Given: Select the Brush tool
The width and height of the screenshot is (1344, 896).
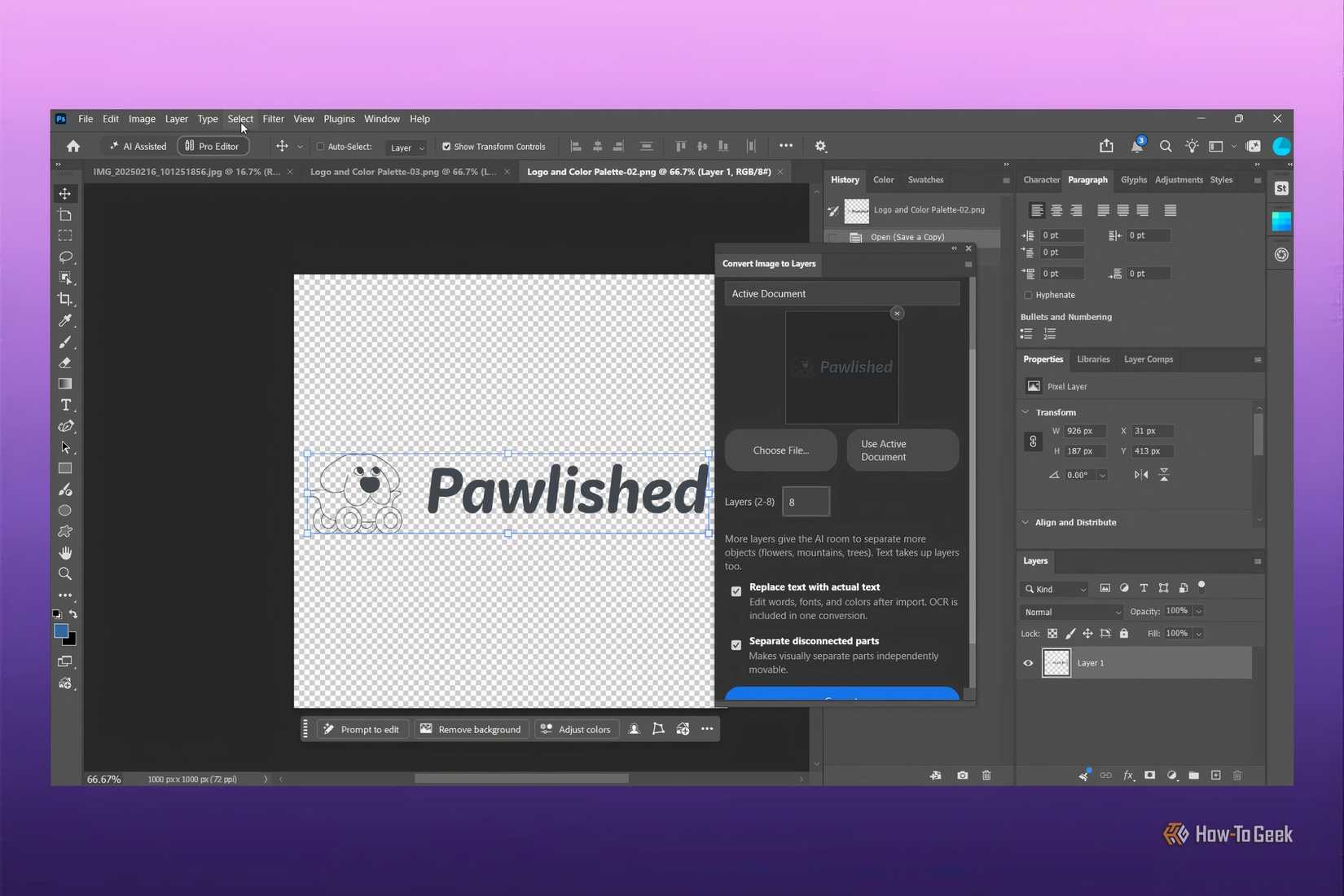Looking at the screenshot, I should (x=65, y=342).
